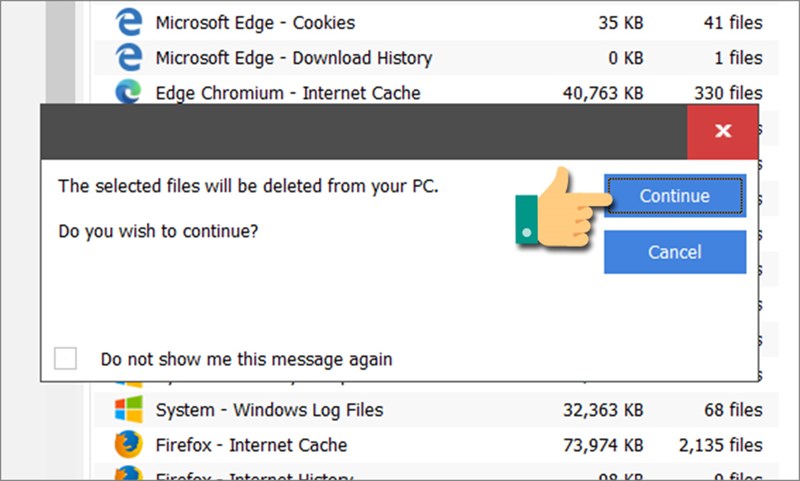Viewport: 800px width, 481px height.
Task: Select 'System - Windows Log Files' row
Action: click(269, 410)
